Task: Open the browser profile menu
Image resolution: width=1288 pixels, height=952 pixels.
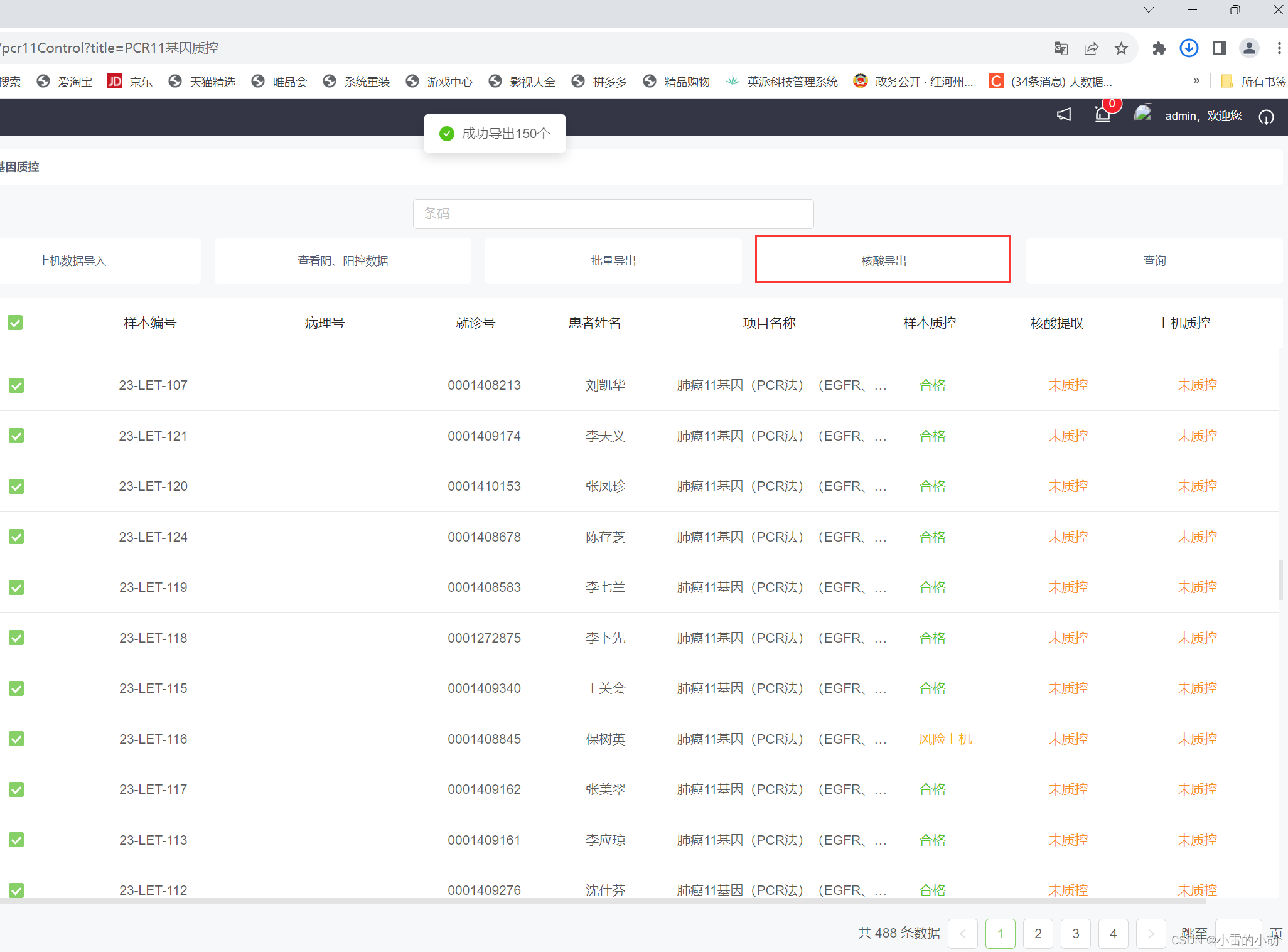Action: click(1249, 48)
